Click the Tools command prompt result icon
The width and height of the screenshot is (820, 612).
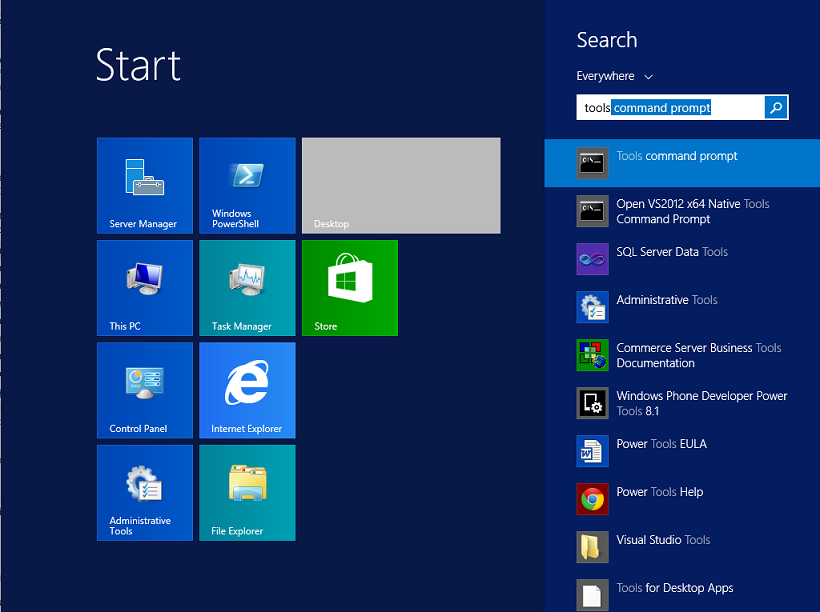click(593, 163)
